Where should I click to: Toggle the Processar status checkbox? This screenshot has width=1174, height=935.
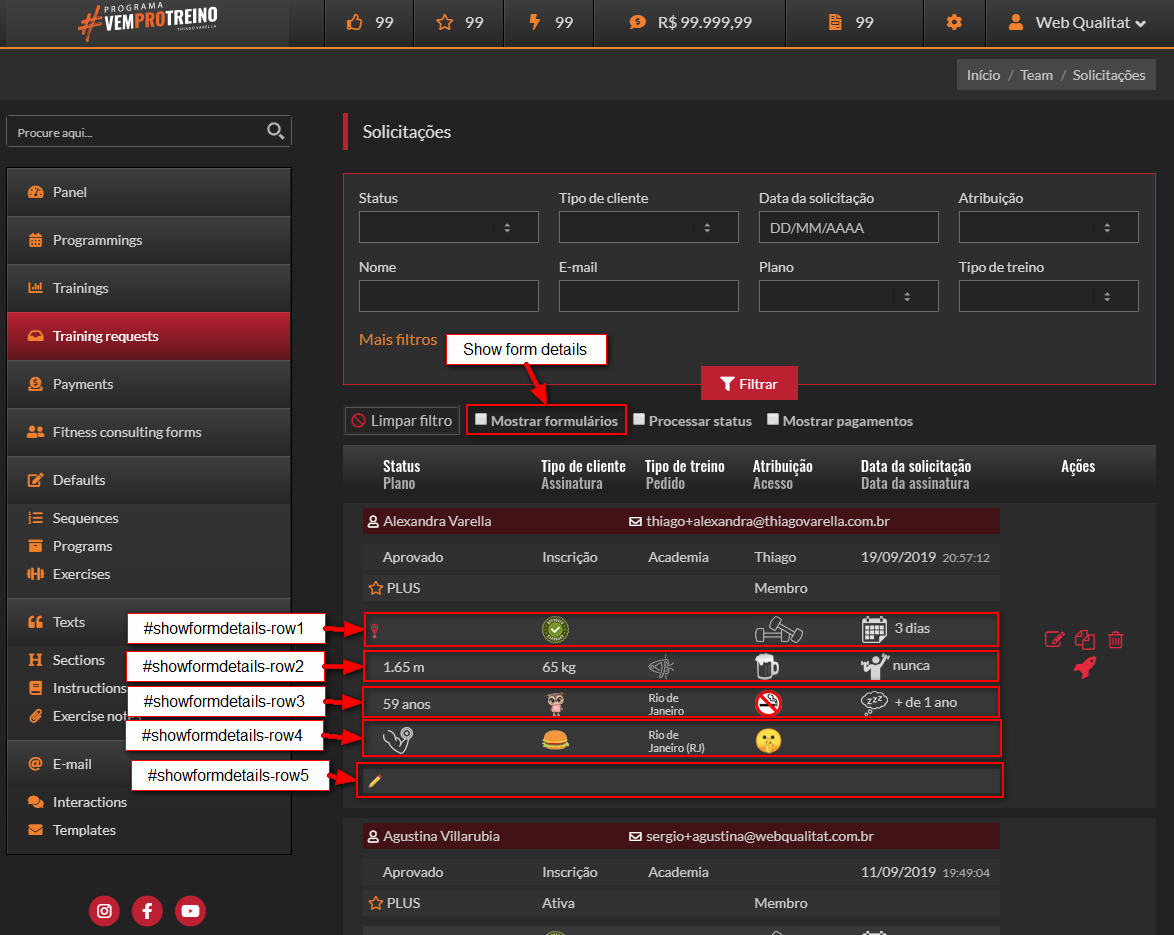(x=639, y=419)
